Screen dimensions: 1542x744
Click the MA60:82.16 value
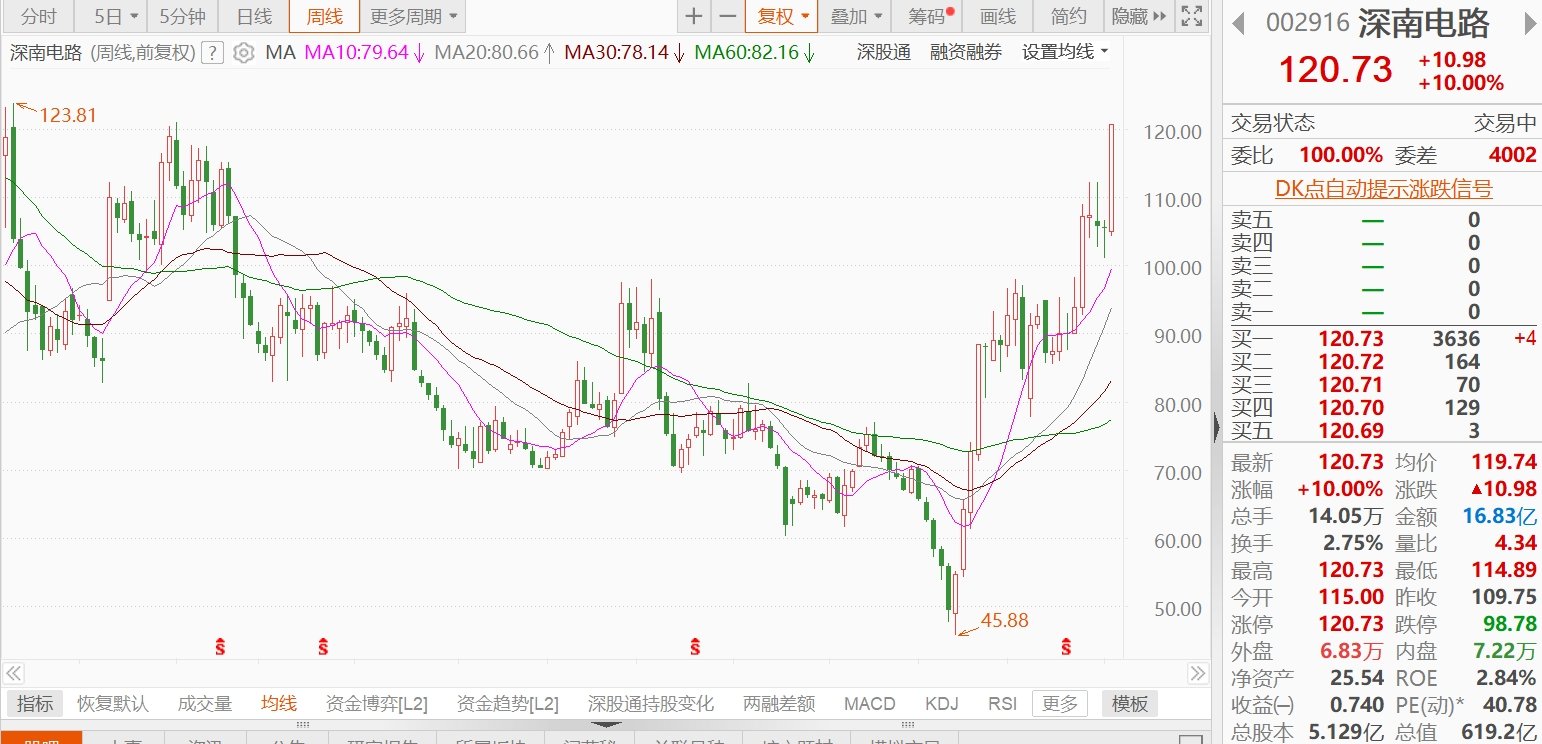pyautogui.click(x=747, y=53)
